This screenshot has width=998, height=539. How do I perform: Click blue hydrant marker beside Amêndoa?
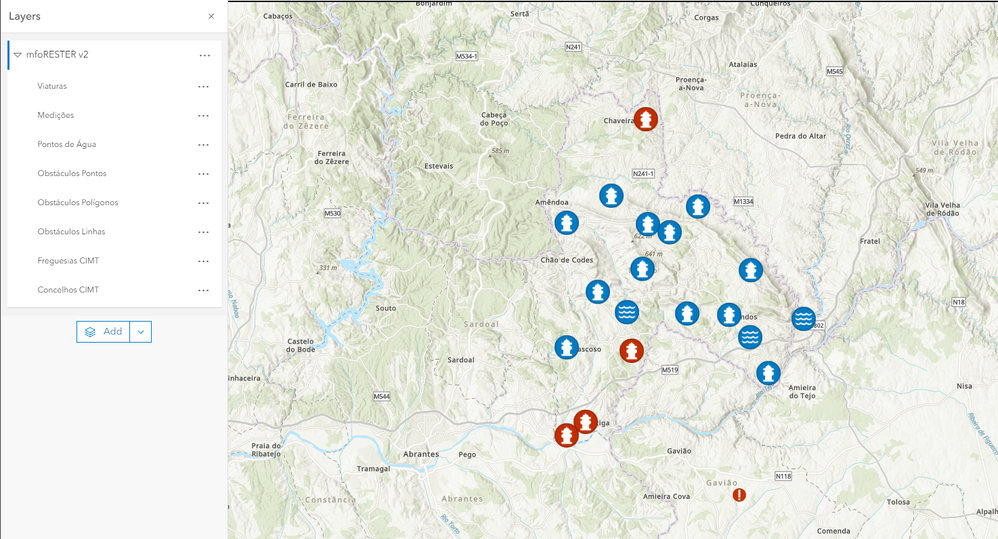coord(566,223)
